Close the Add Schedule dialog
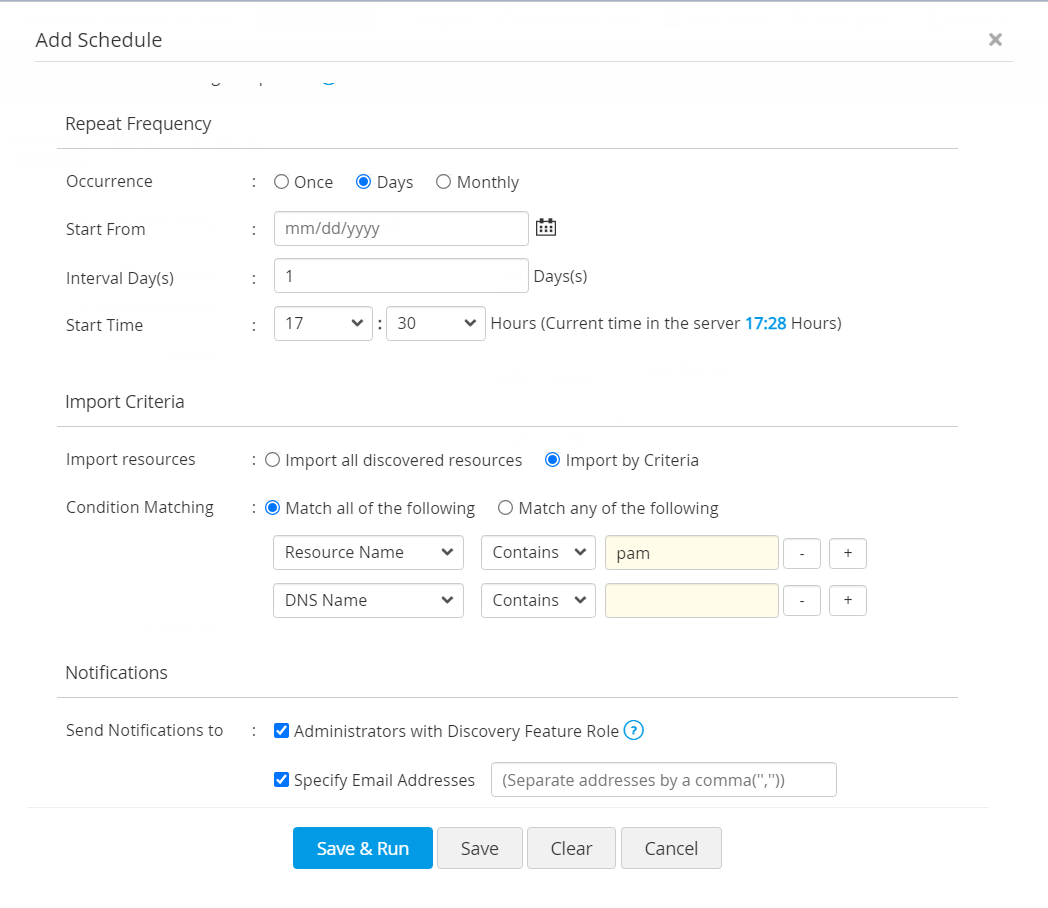Viewport: 1048px width, 908px height. (x=995, y=39)
